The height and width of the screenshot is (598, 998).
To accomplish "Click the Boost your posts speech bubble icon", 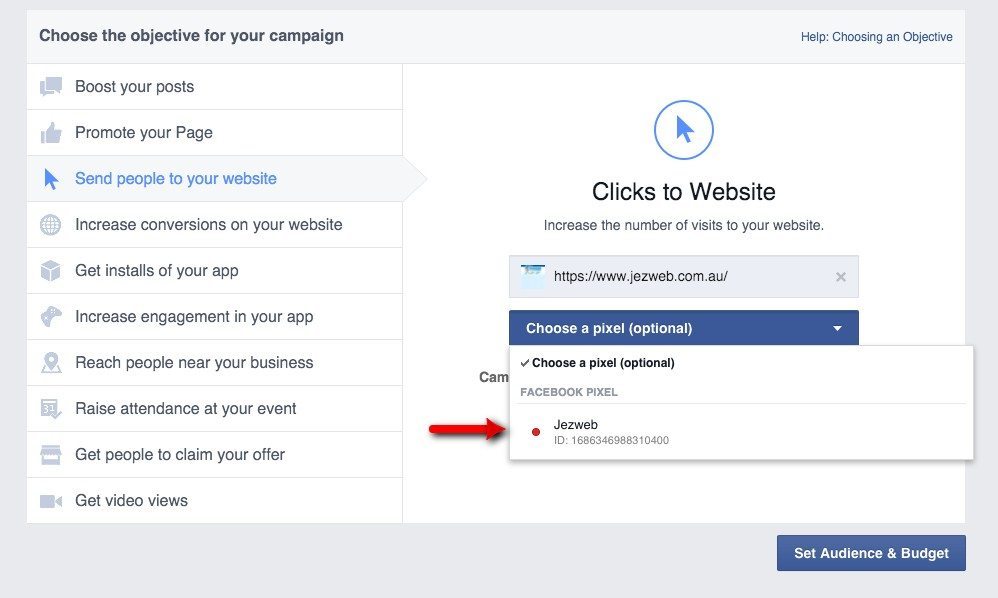I will tap(51, 87).
